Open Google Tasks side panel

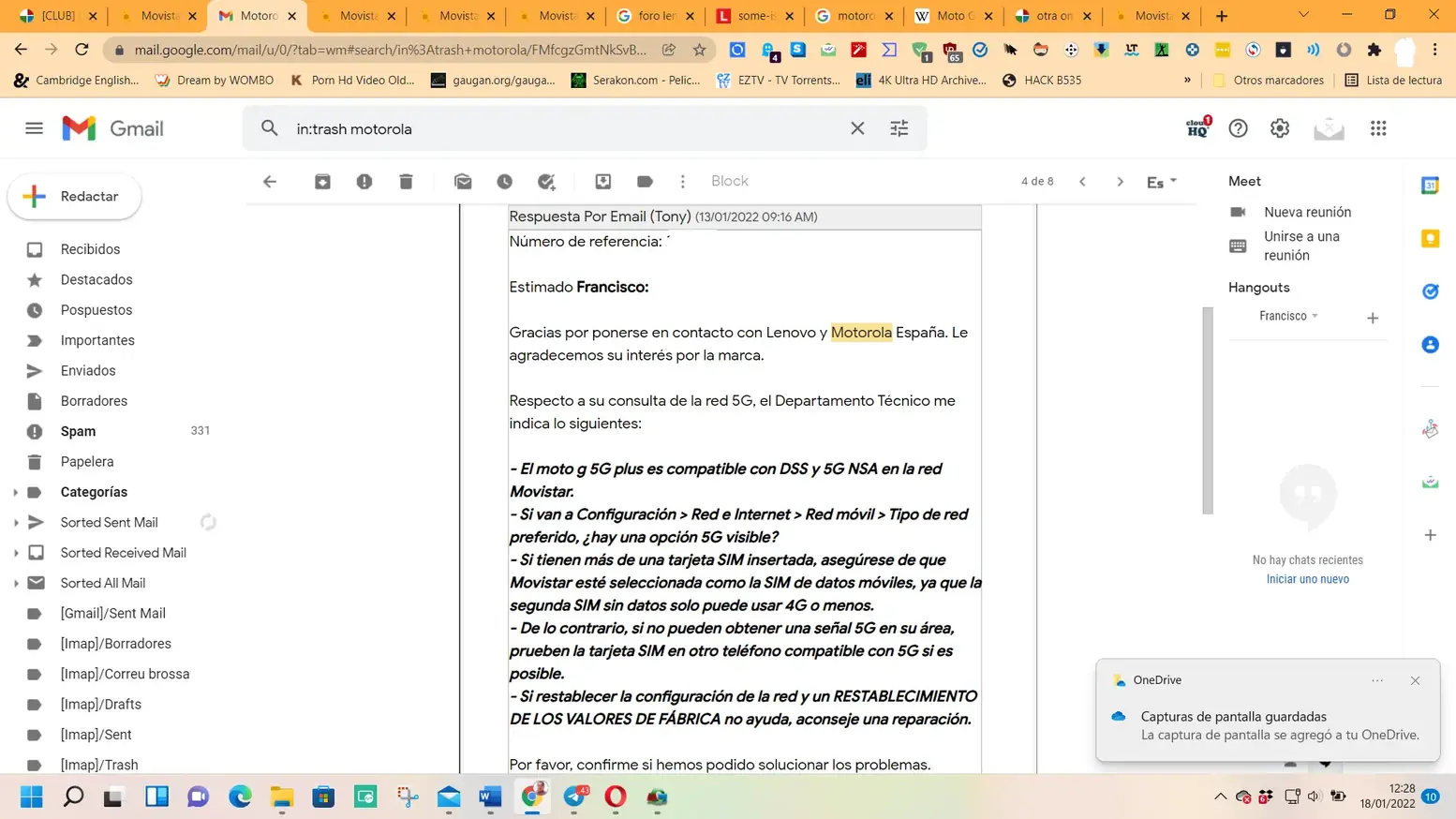pyautogui.click(x=1431, y=291)
